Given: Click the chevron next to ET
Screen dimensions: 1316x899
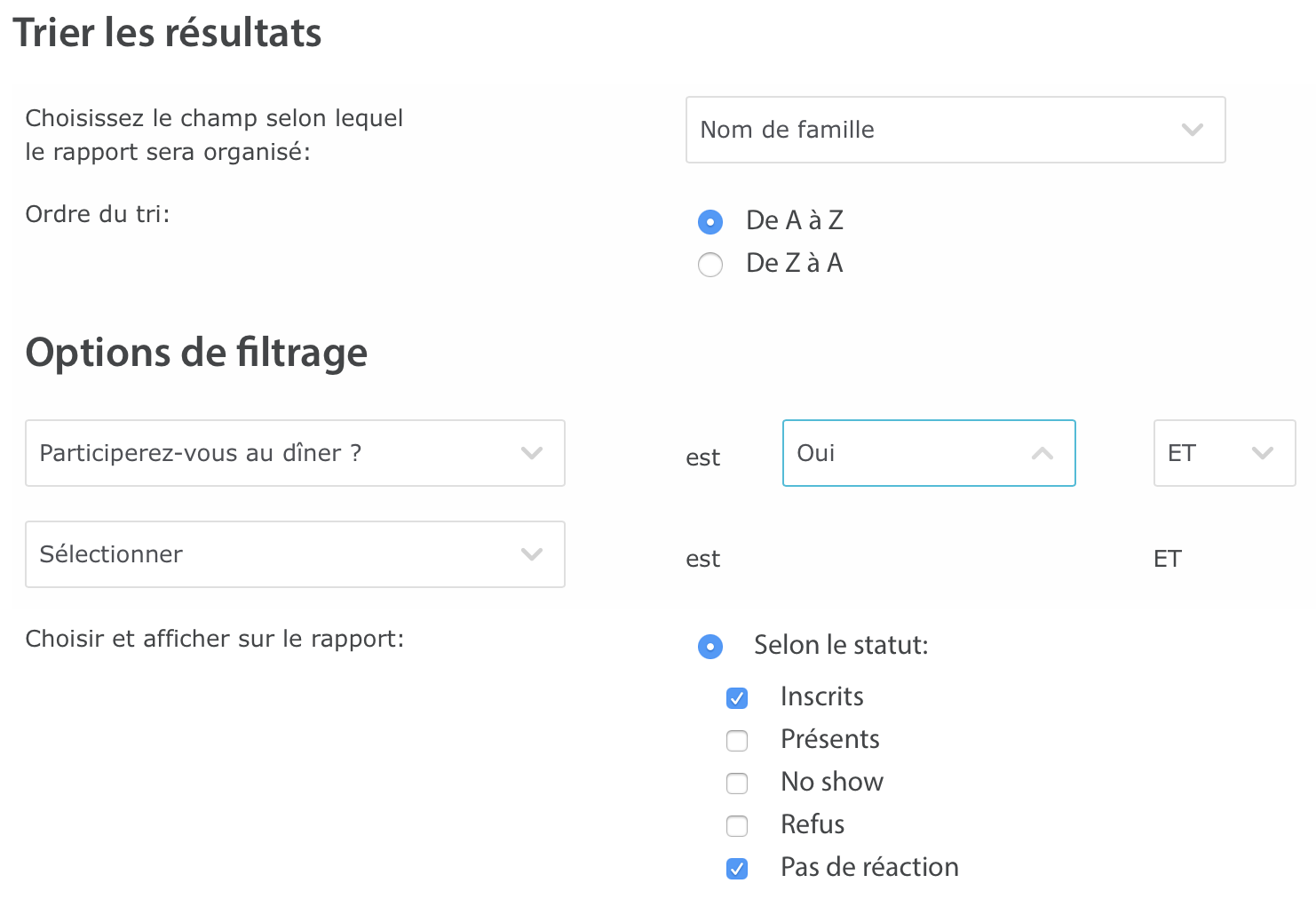Looking at the screenshot, I should pyautogui.click(x=1263, y=453).
